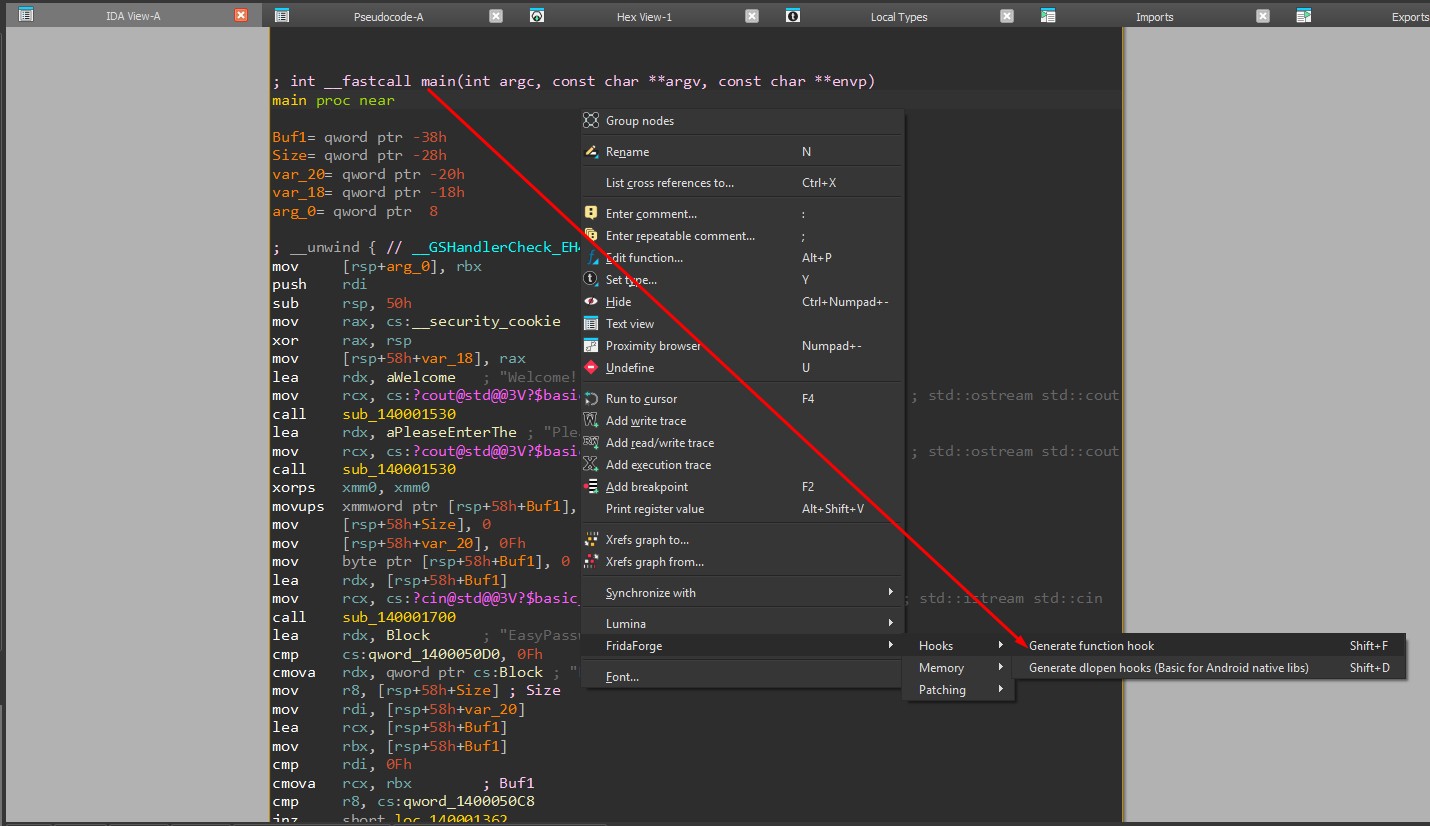Click the Enter comment icon
The width and height of the screenshot is (1430, 826).
click(591, 213)
